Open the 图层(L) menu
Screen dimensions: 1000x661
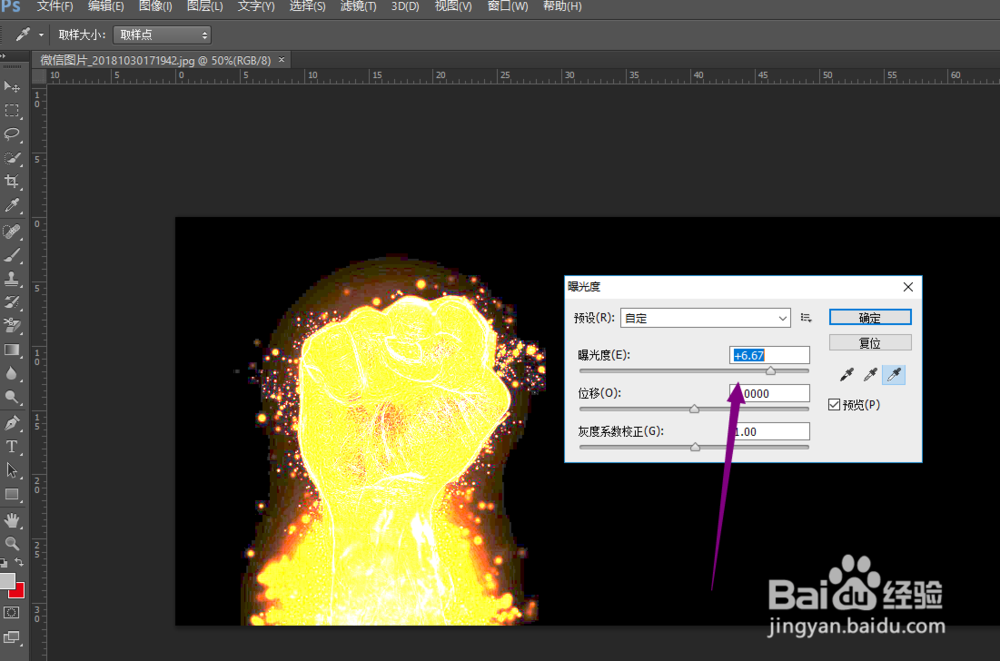pos(205,6)
